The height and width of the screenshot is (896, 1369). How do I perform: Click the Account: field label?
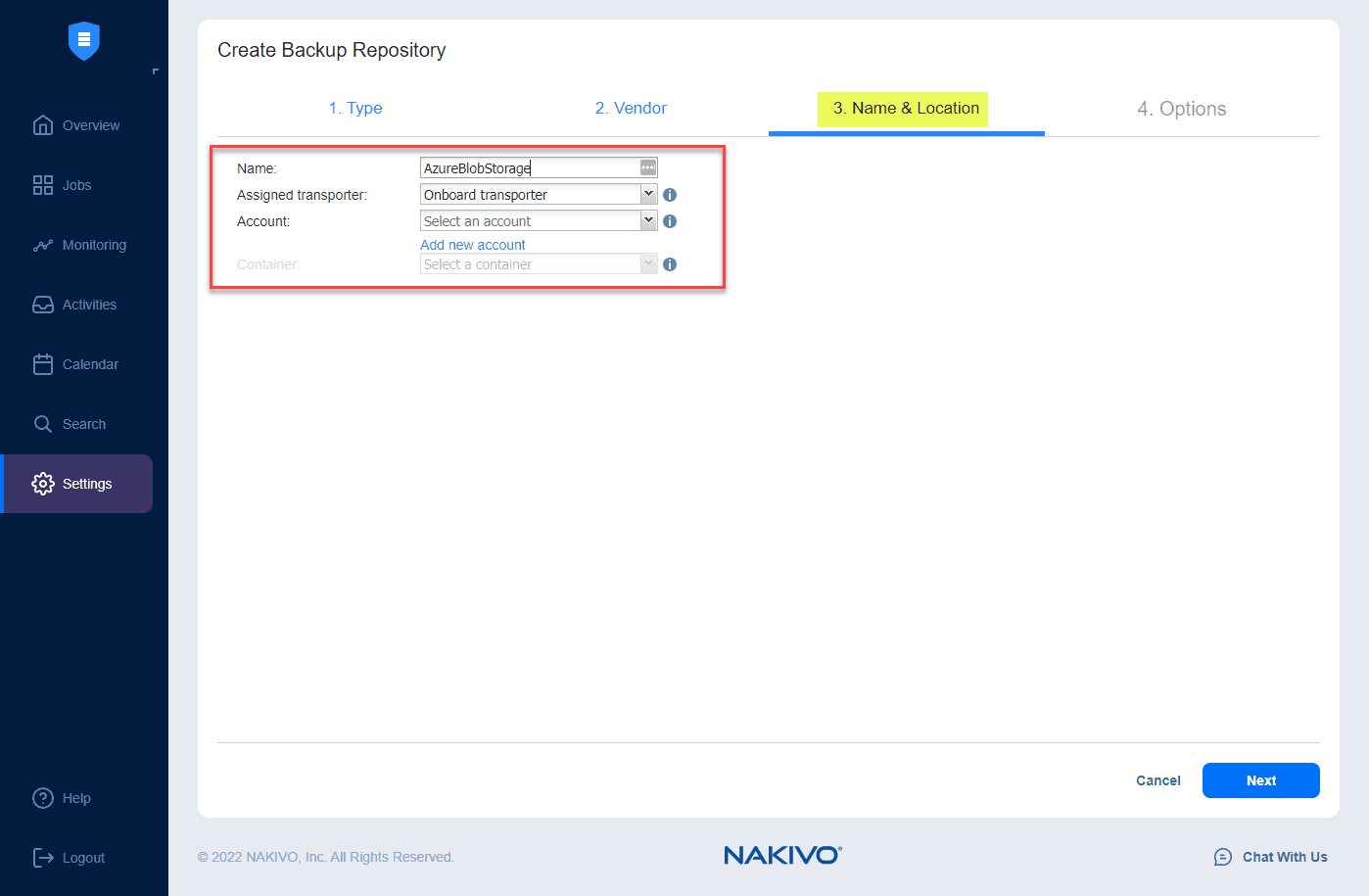coord(263,221)
